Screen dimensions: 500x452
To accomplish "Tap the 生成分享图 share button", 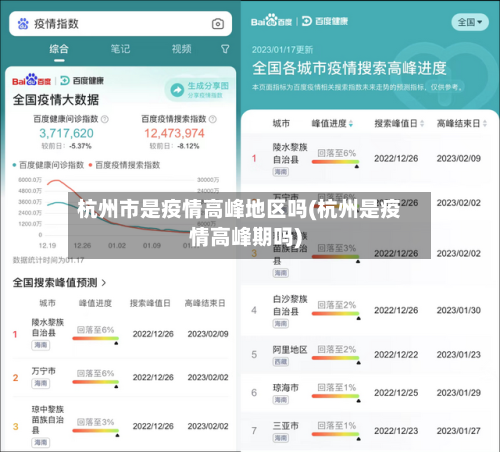I will pyautogui.click(x=200, y=90).
